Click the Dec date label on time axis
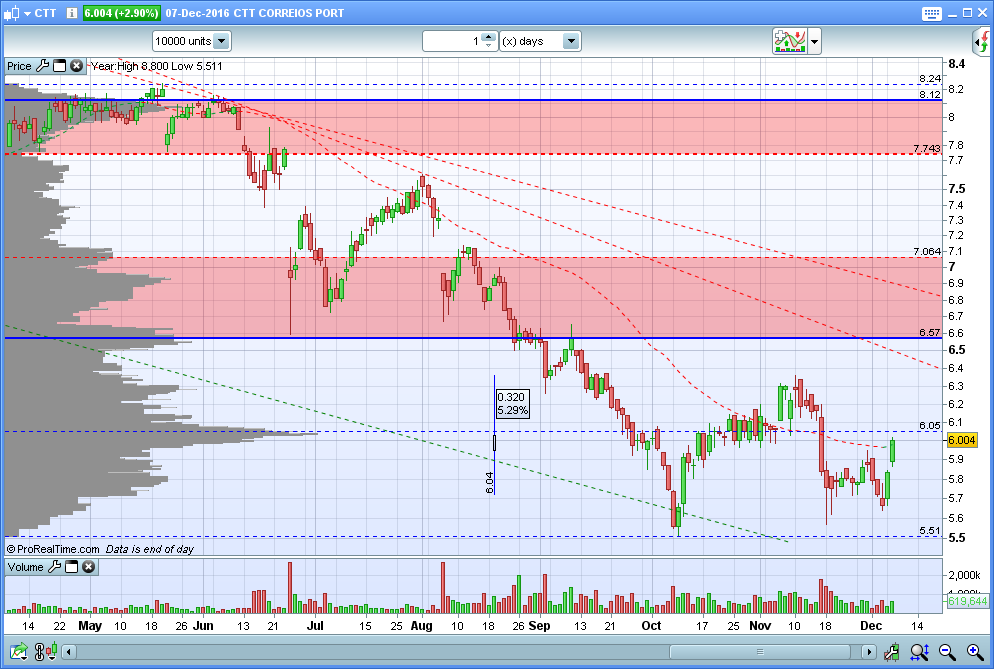994x669 pixels. click(871, 626)
